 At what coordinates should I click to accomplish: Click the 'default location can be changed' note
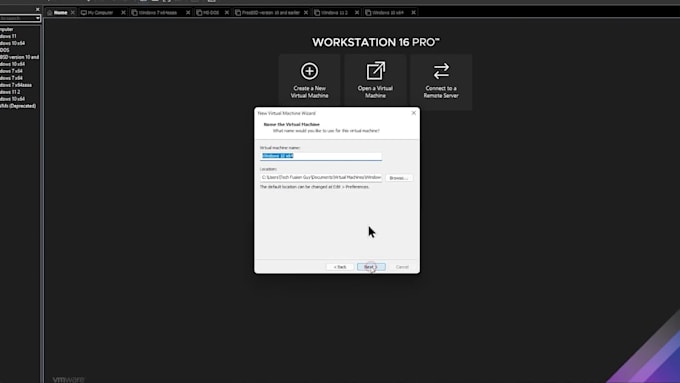314,187
